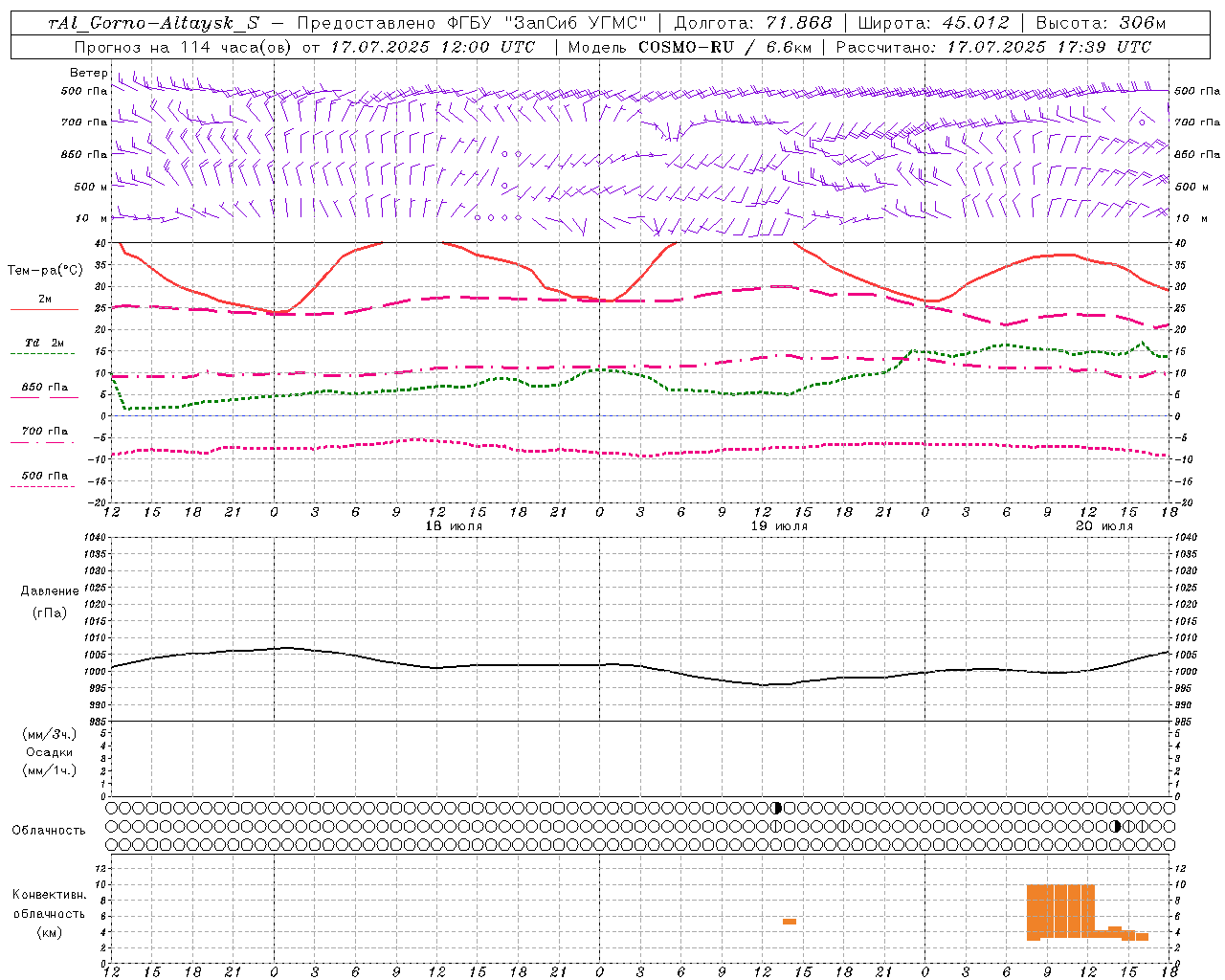Click the right pressure axis value 985

pyautogui.click(x=1185, y=722)
